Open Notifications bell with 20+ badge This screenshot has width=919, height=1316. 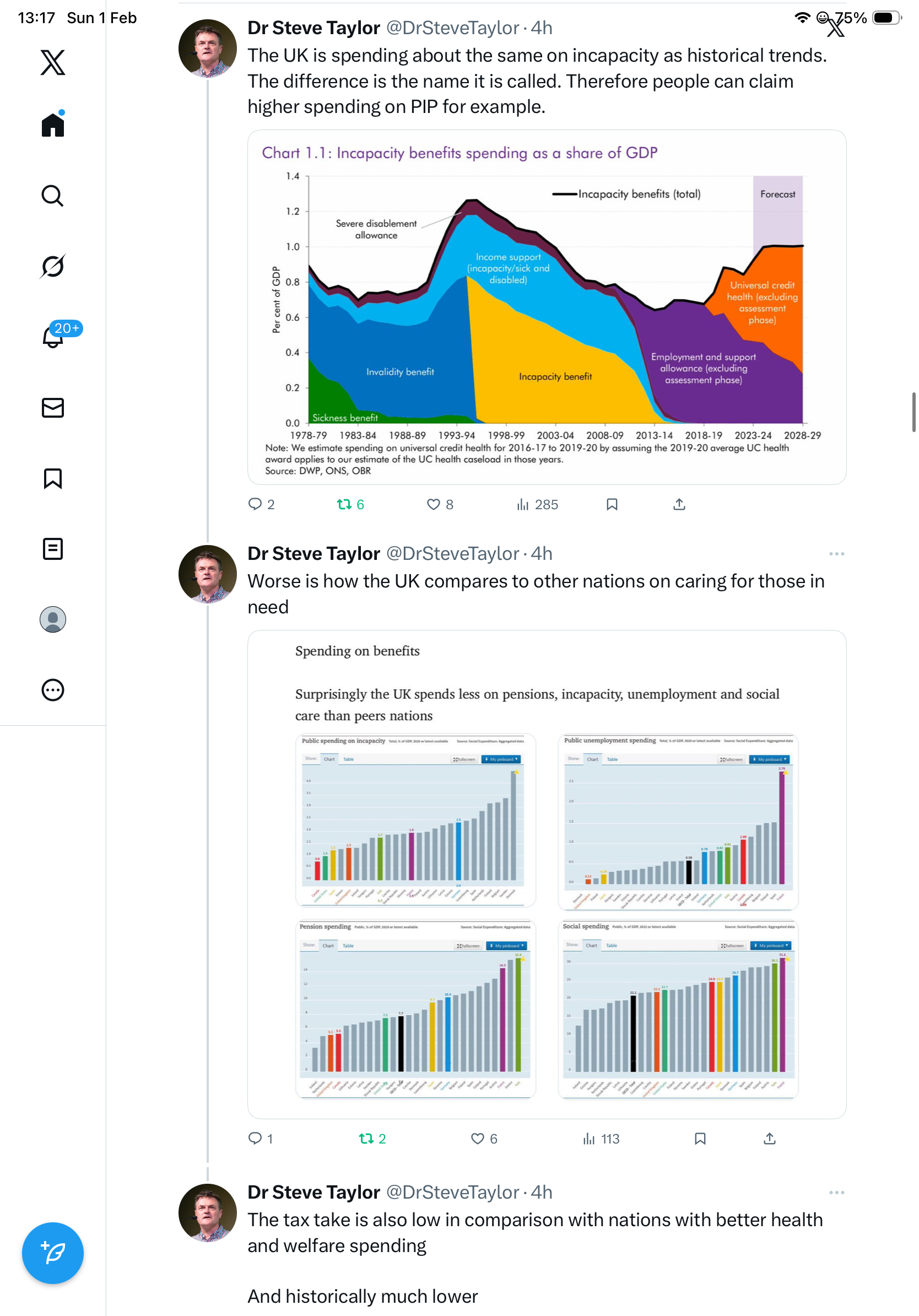pos(53,337)
